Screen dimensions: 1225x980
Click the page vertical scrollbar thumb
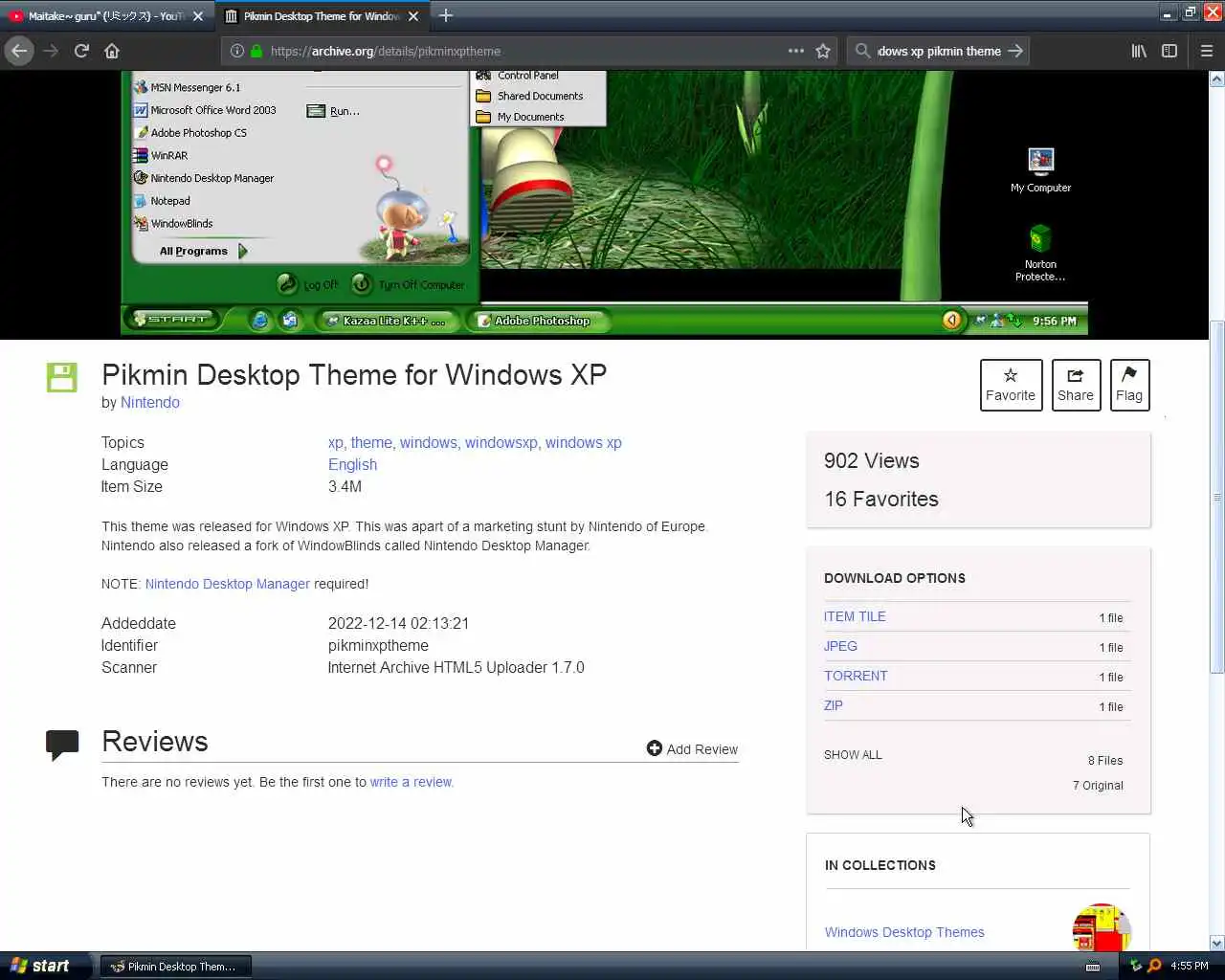click(x=1216, y=497)
